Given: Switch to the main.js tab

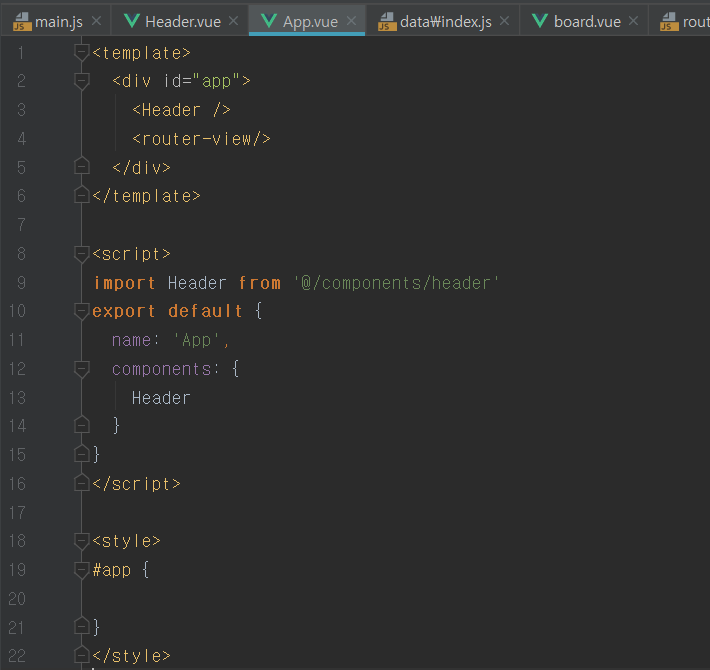Looking at the screenshot, I should coord(56,21).
